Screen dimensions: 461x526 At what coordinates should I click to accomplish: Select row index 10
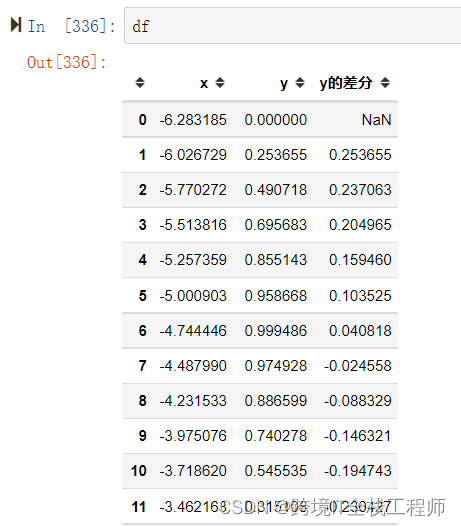pos(139,471)
